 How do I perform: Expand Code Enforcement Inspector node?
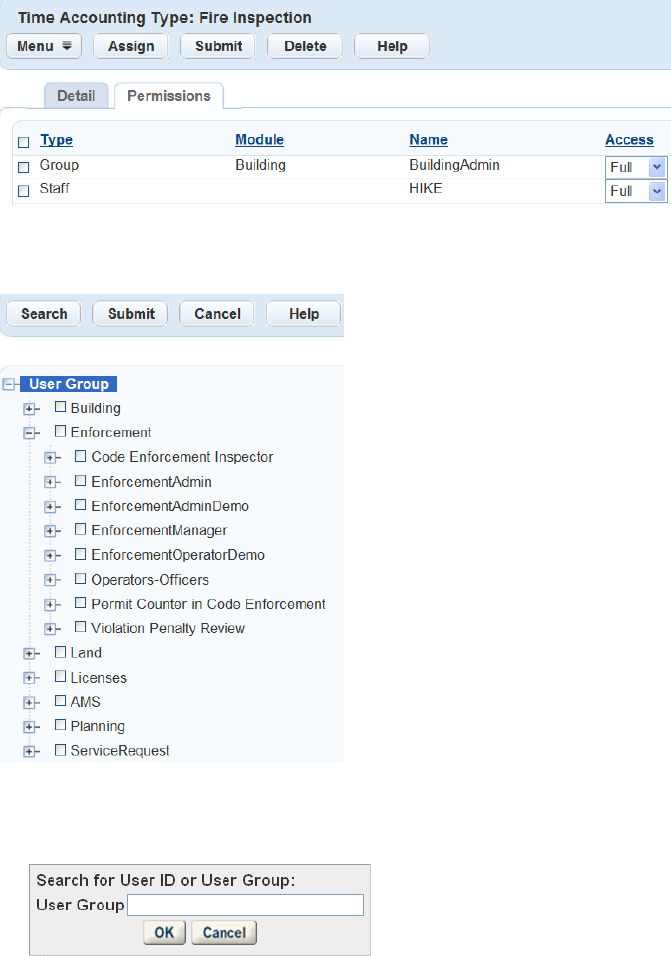(x=50, y=457)
